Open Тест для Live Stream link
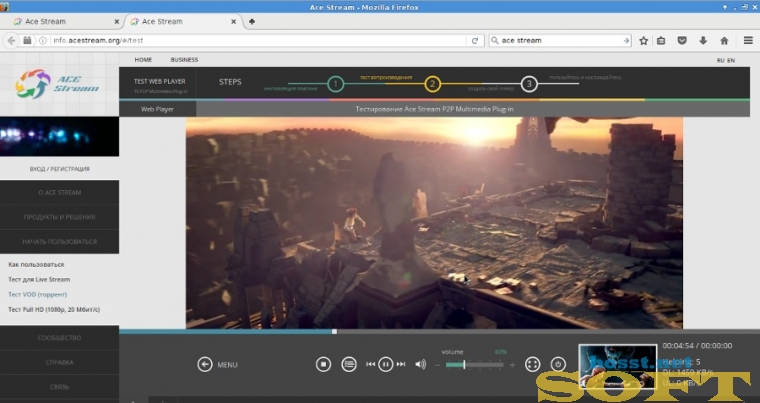 click(39, 279)
